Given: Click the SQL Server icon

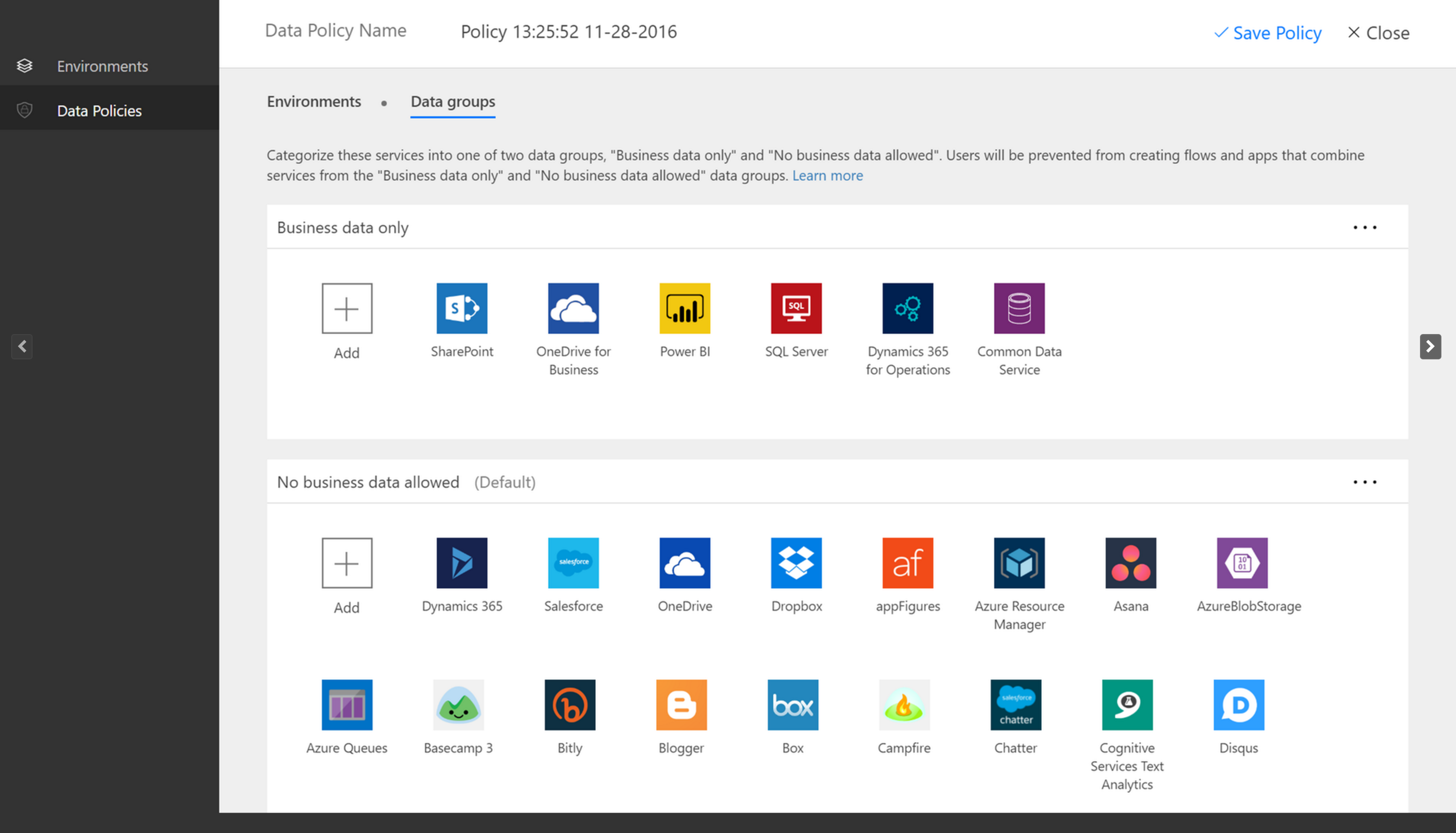Looking at the screenshot, I should (796, 308).
